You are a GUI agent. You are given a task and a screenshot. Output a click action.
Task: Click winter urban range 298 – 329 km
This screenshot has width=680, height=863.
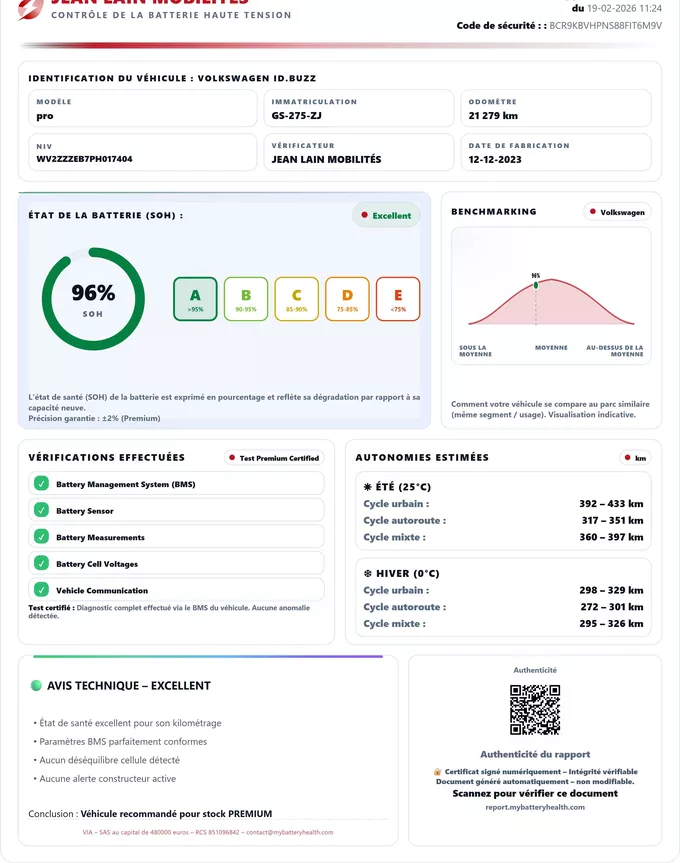(x=611, y=590)
